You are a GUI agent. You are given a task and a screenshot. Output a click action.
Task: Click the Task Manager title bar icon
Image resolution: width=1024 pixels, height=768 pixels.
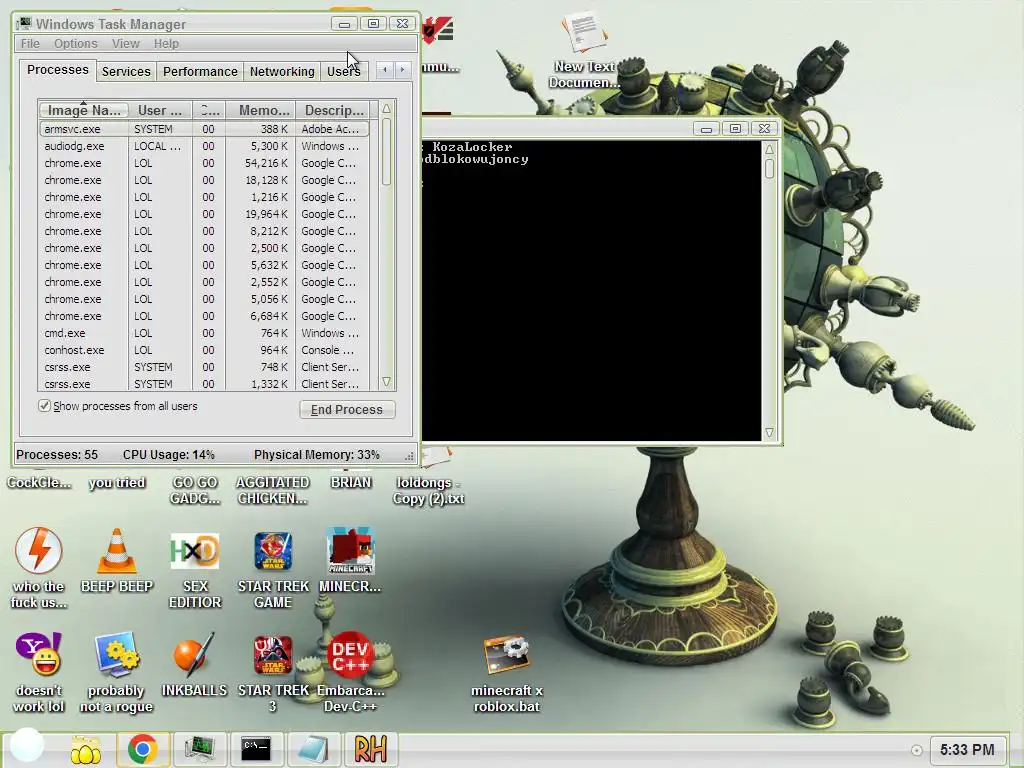tap(25, 24)
